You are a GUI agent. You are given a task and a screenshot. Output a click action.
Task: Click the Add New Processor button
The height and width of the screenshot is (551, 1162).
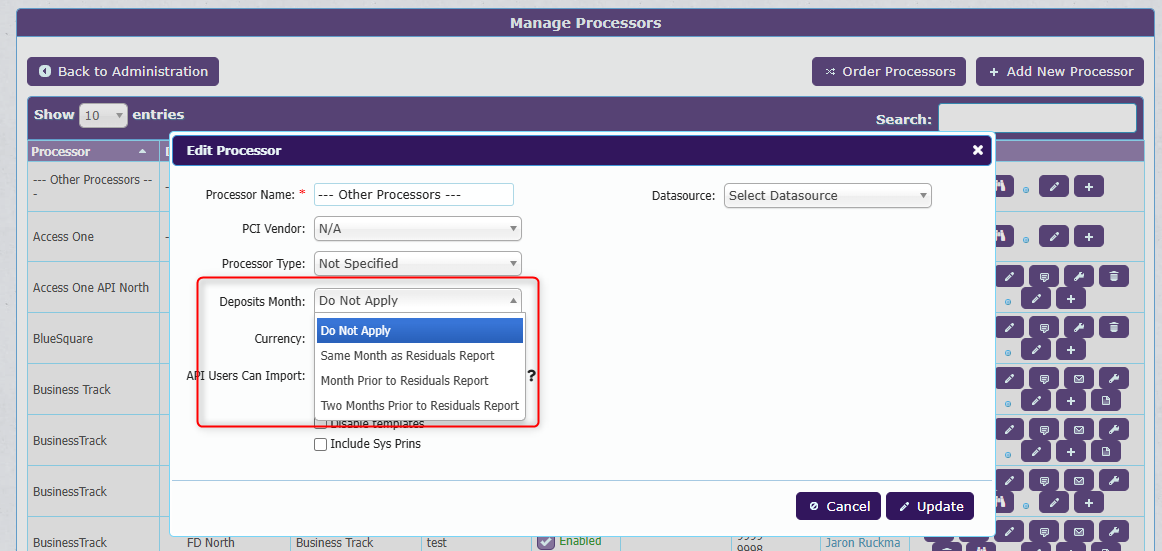(1060, 71)
